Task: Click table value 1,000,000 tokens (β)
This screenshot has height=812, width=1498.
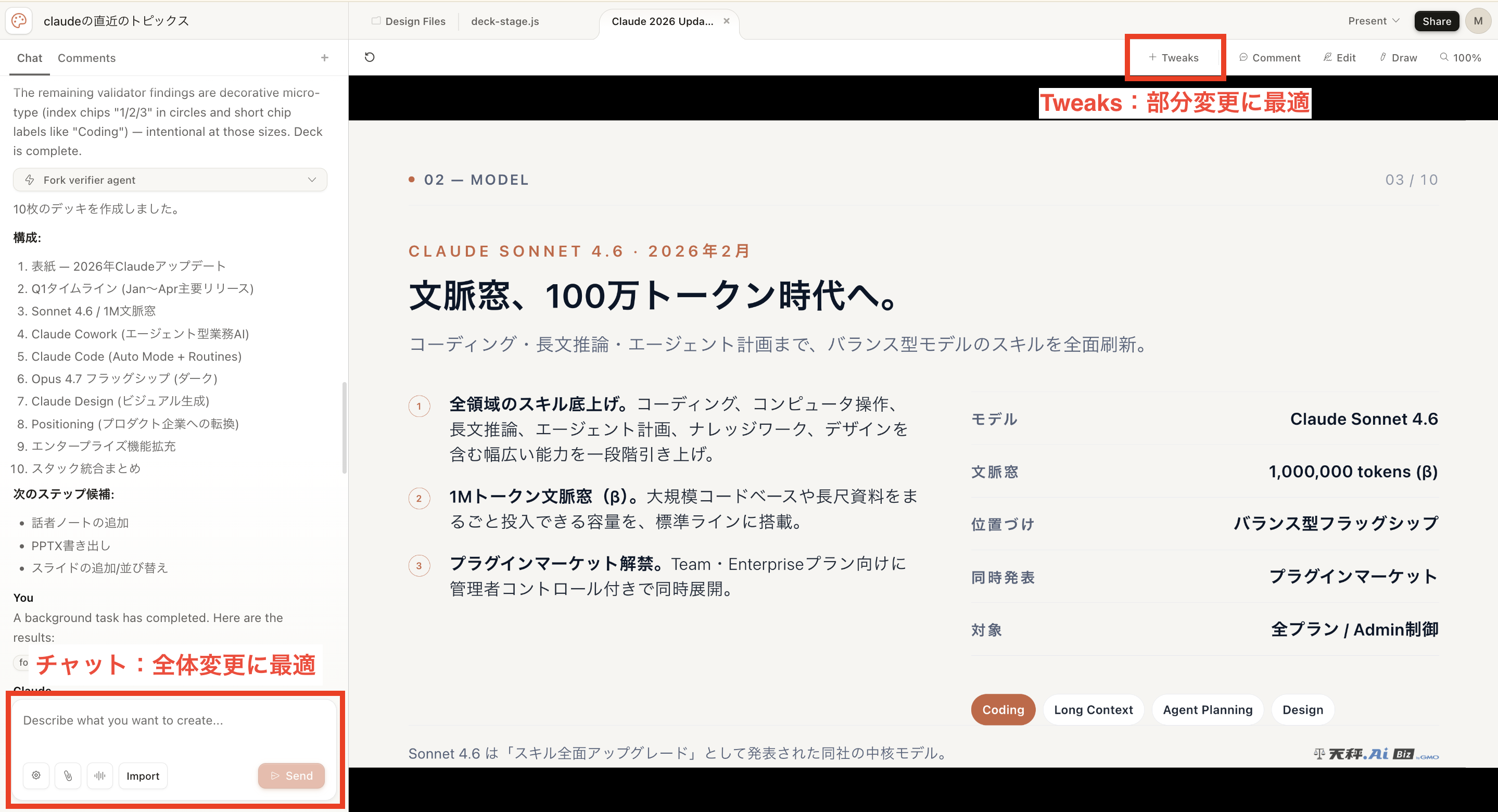Action: click(1353, 472)
